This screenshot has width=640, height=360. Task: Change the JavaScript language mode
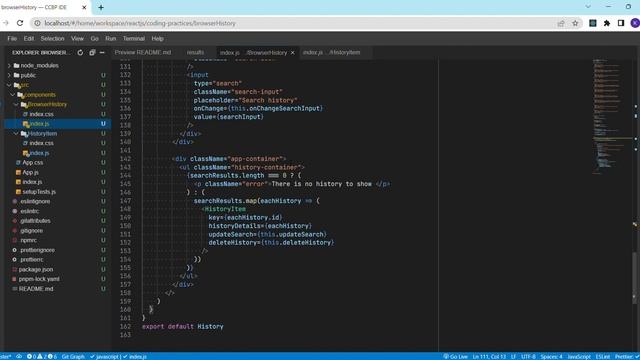pyautogui.click(x=578, y=356)
